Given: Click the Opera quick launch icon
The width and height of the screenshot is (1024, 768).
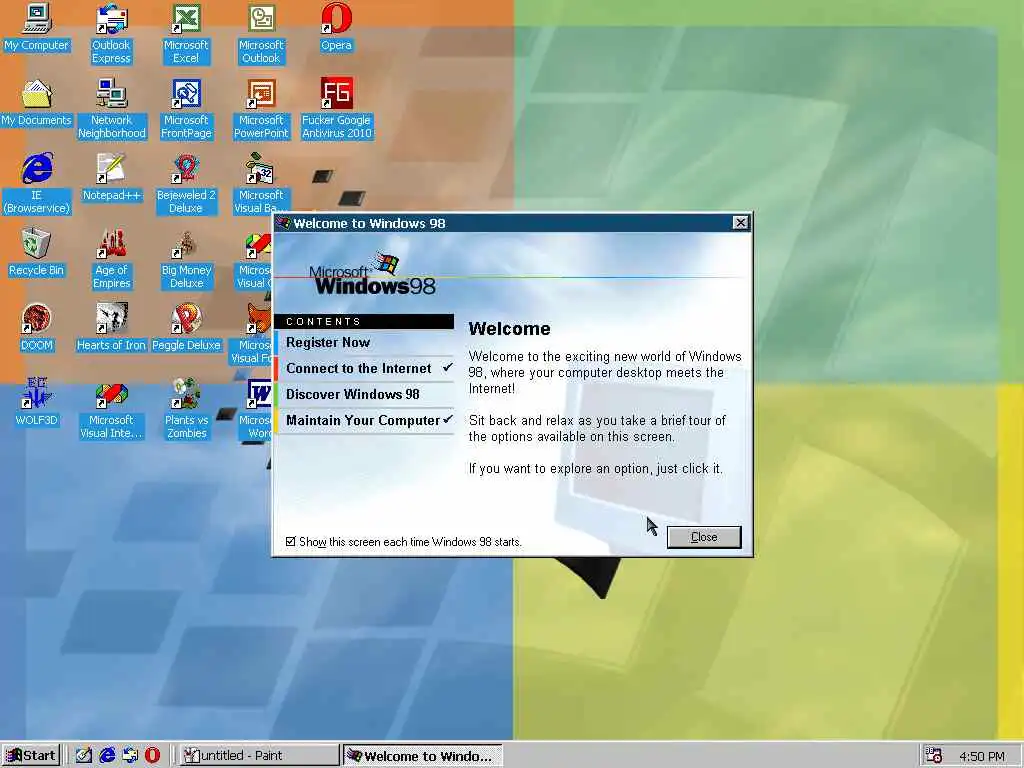Looking at the screenshot, I should (x=152, y=755).
